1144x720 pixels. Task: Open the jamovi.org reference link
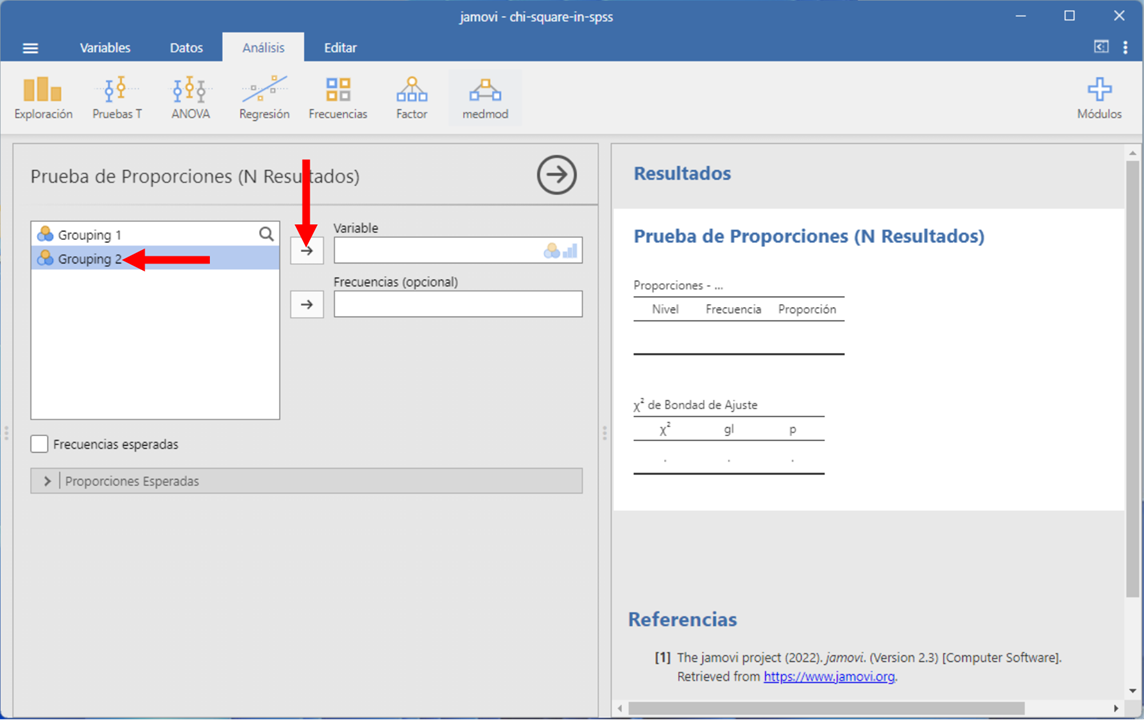[829, 677]
